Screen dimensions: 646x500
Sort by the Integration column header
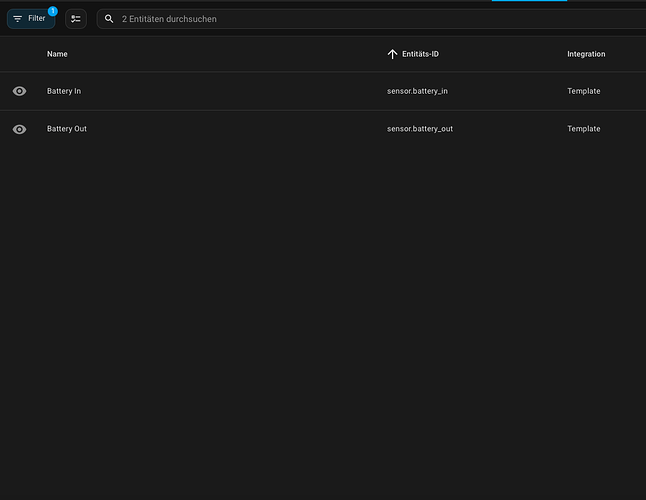[x=586, y=54]
